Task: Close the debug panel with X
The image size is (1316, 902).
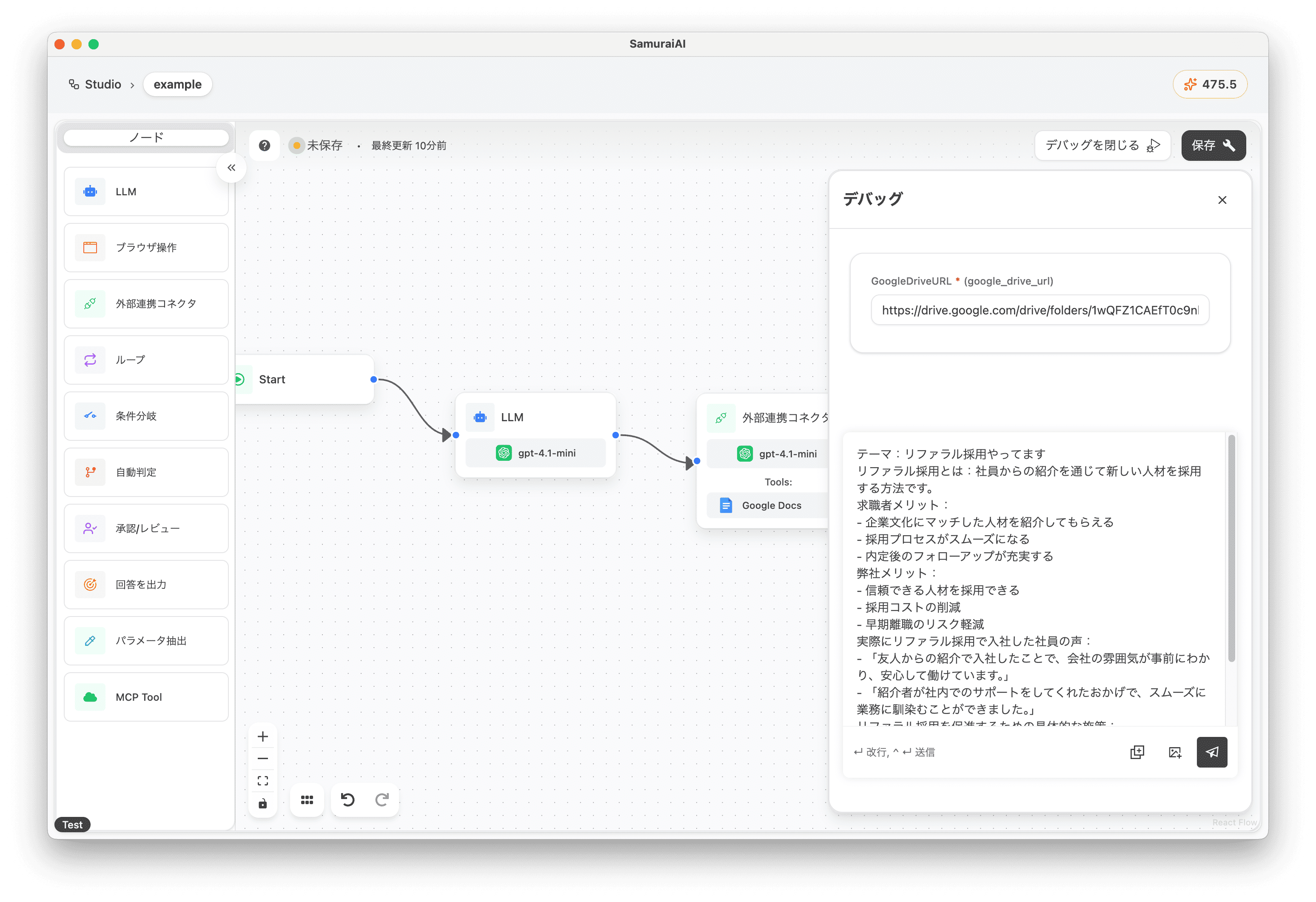Action: tap(1222, 200)
